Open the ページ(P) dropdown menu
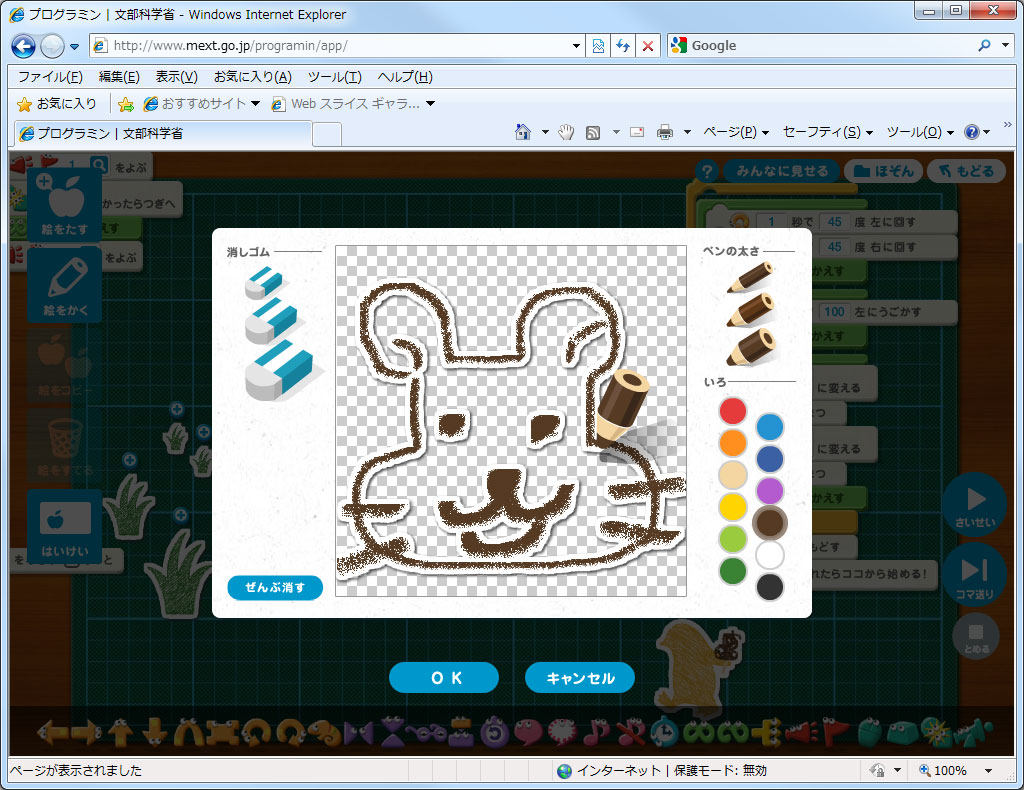This screenshot has width=1024, height=790. click(736, 133)
